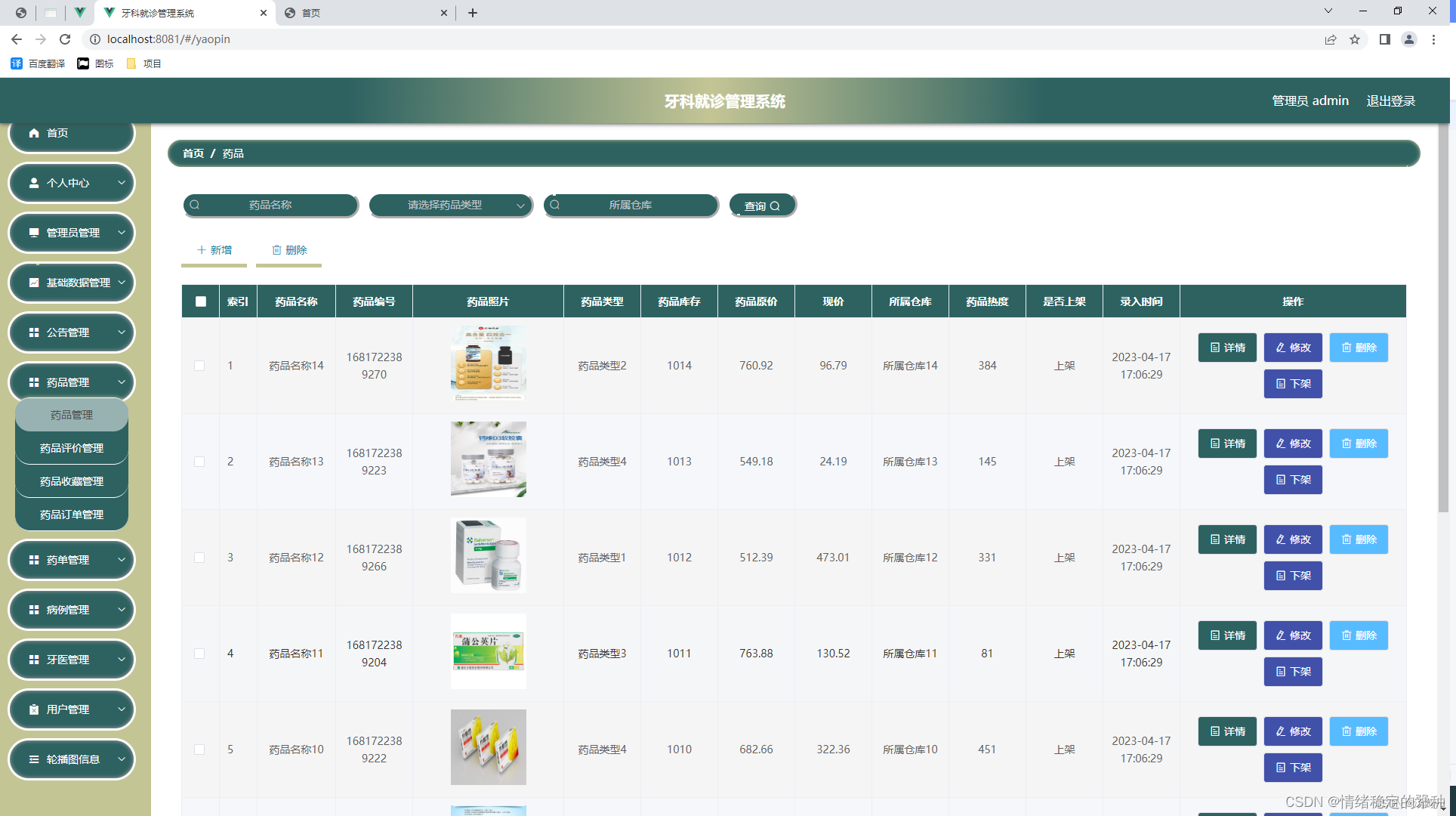Click 首页 in the breadcrumb
Viewport: 1456px width, 816px height.
point(193,153)
